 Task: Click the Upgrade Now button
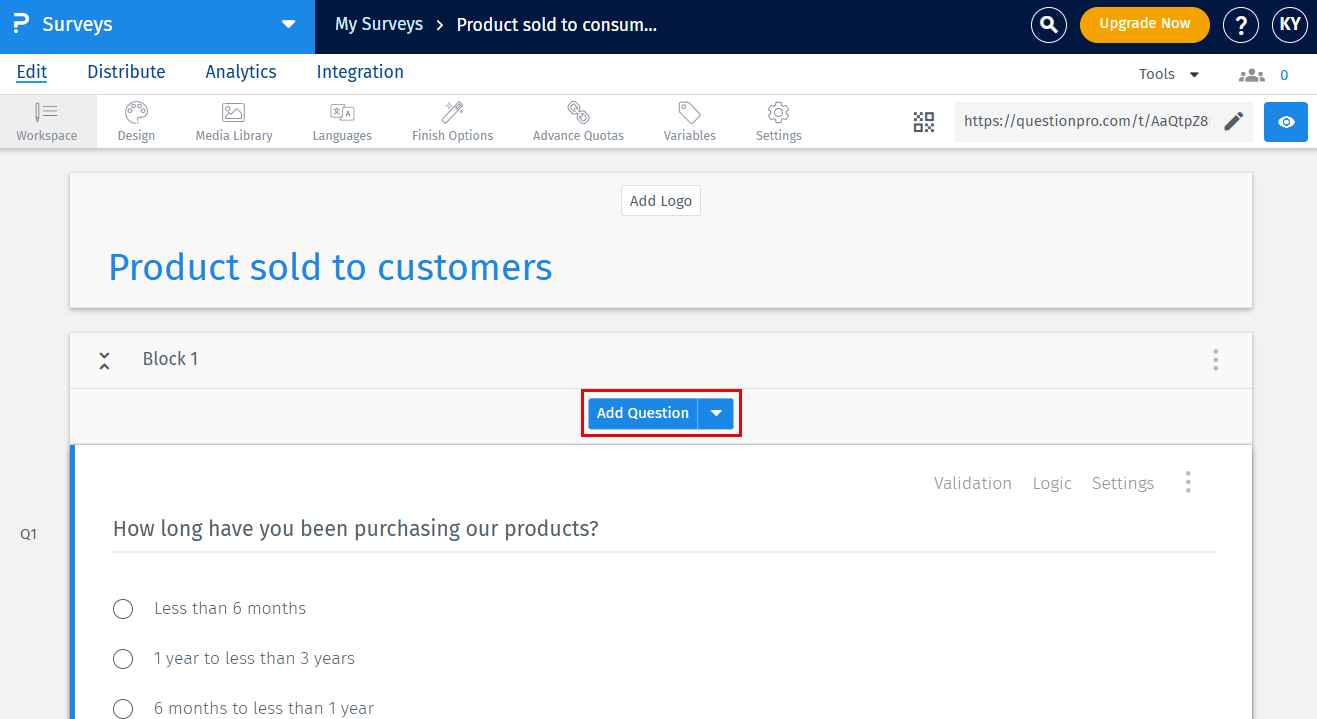pos(1144,24)
